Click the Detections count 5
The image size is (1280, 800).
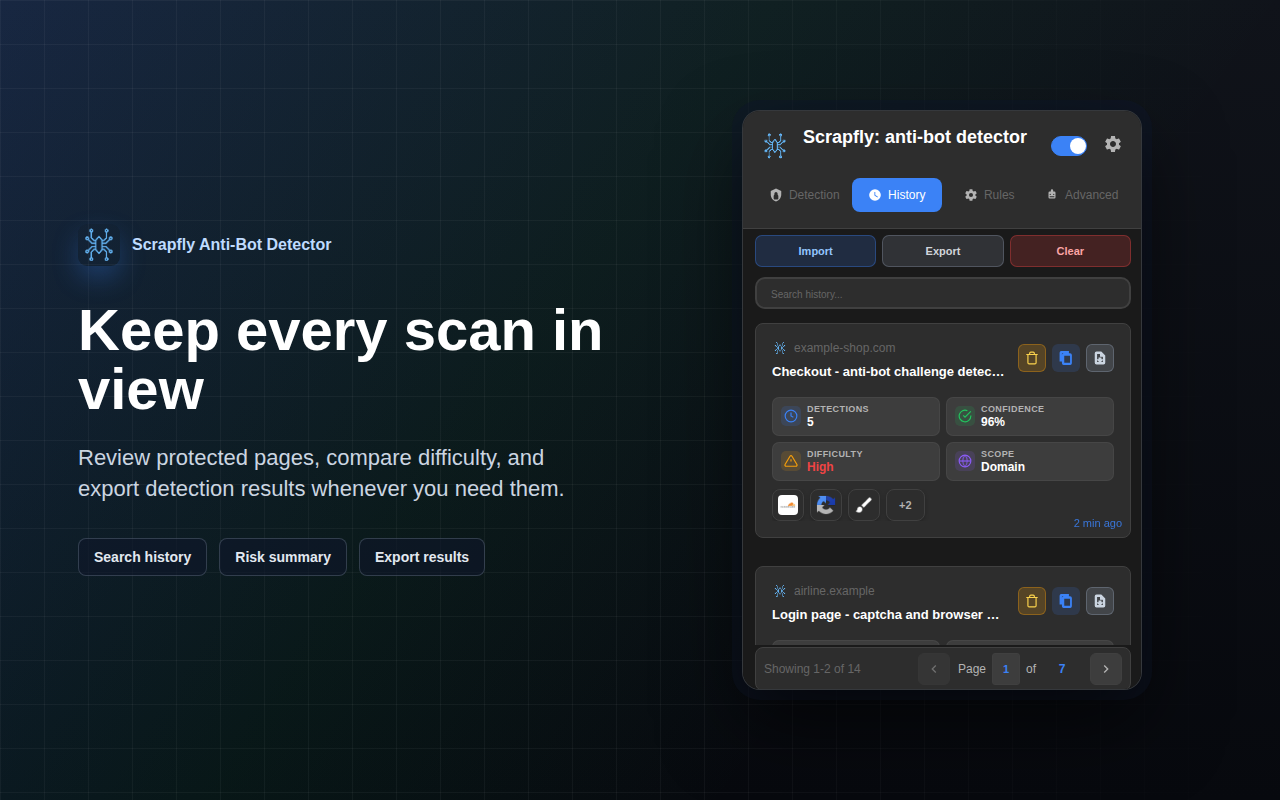pyautogui.click(x=810, y=422)
